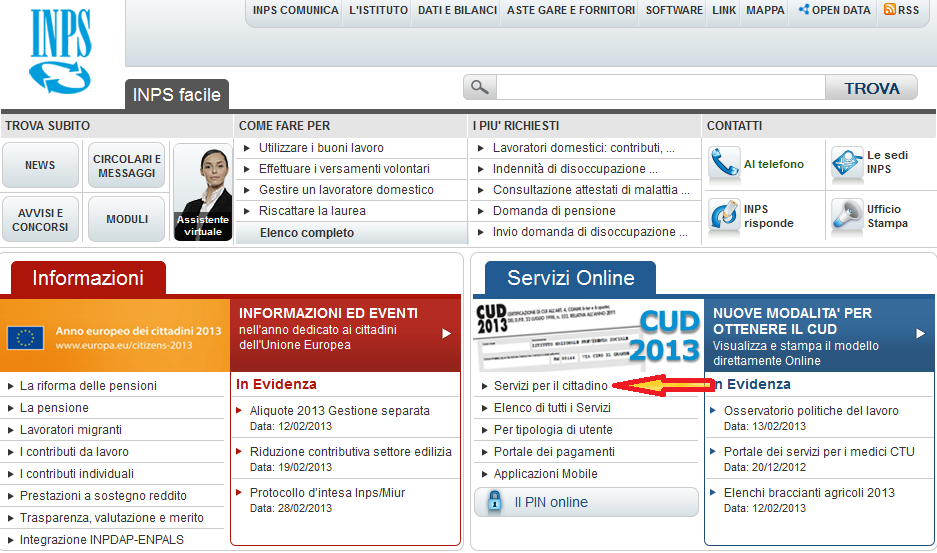937x553 pixels.
Task: Open the Servizi per il cittadino link
Action: click(550, 386)
